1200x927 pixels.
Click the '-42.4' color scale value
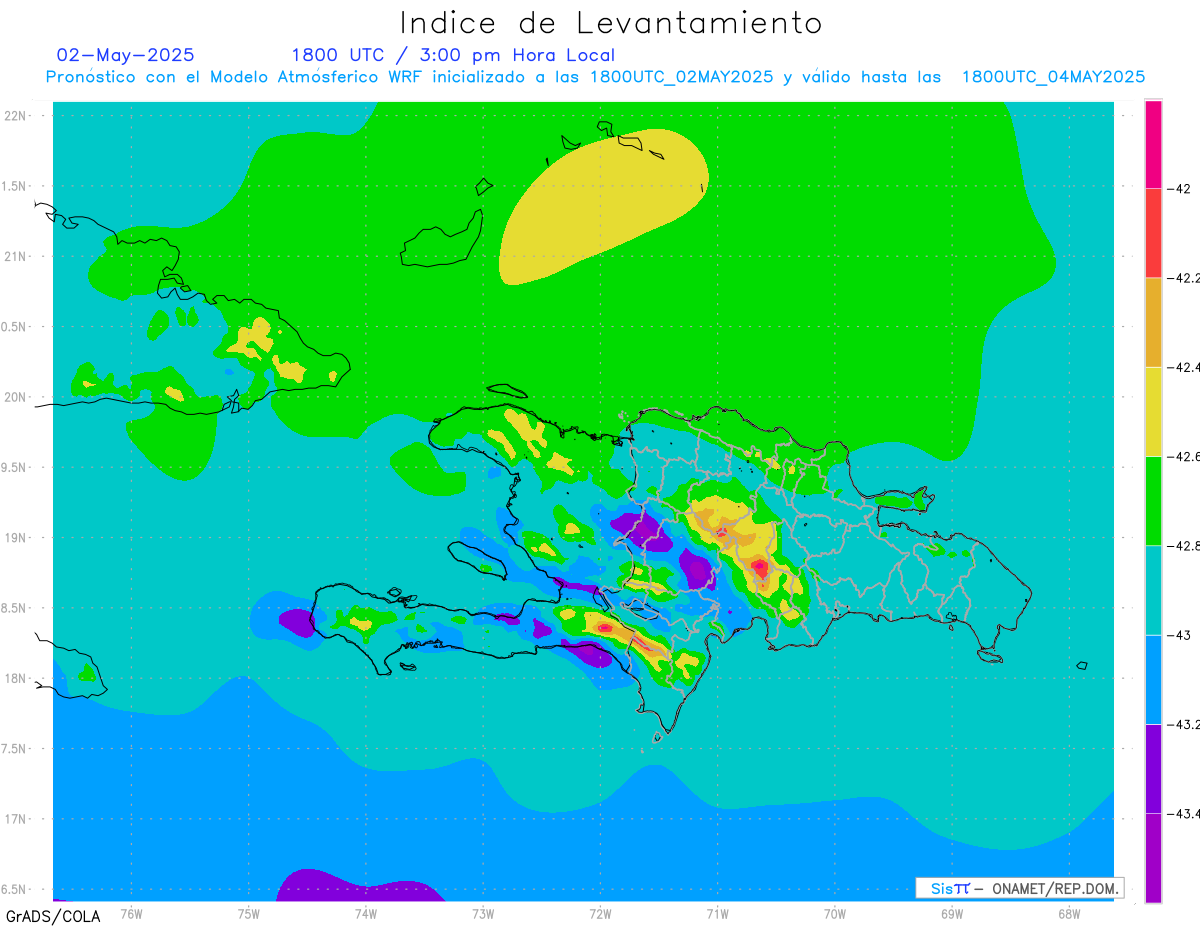pos(1183,367)
